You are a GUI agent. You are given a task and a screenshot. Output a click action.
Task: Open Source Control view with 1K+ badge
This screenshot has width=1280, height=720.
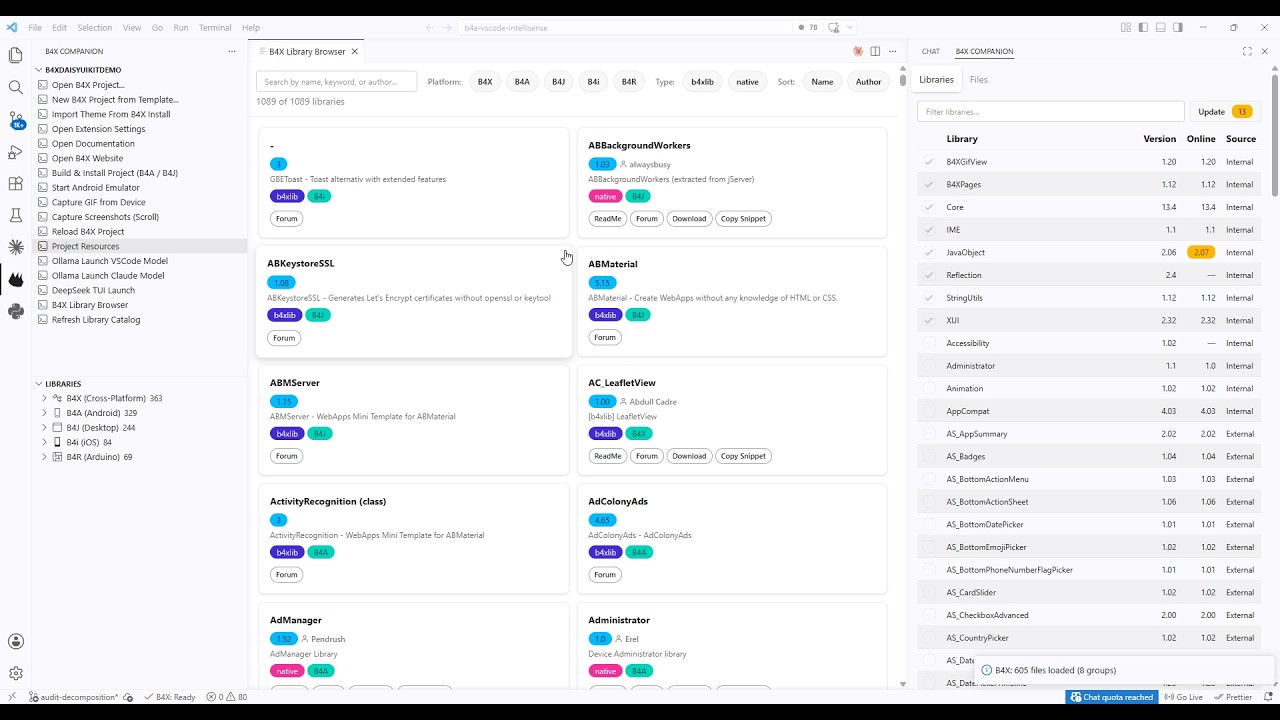(15, 120)
